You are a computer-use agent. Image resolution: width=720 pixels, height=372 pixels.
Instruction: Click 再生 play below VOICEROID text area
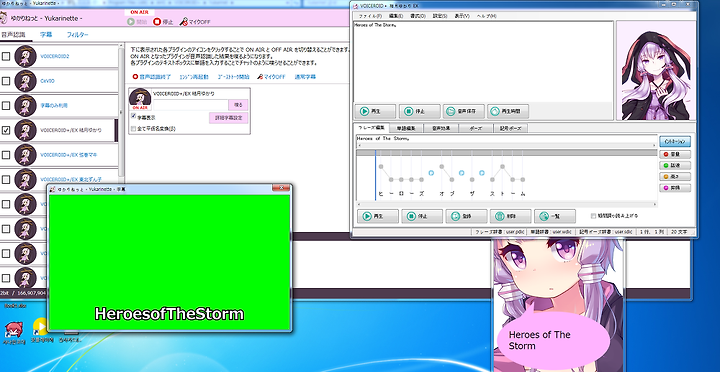(375, 111)
